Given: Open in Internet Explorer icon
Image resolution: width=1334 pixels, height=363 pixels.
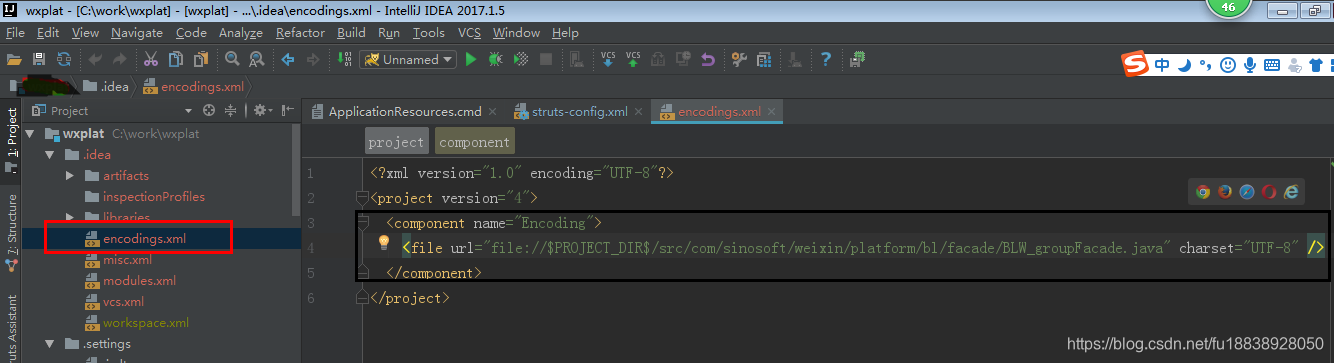Looking at the screenshot, I should click(x=1291, y=191).
